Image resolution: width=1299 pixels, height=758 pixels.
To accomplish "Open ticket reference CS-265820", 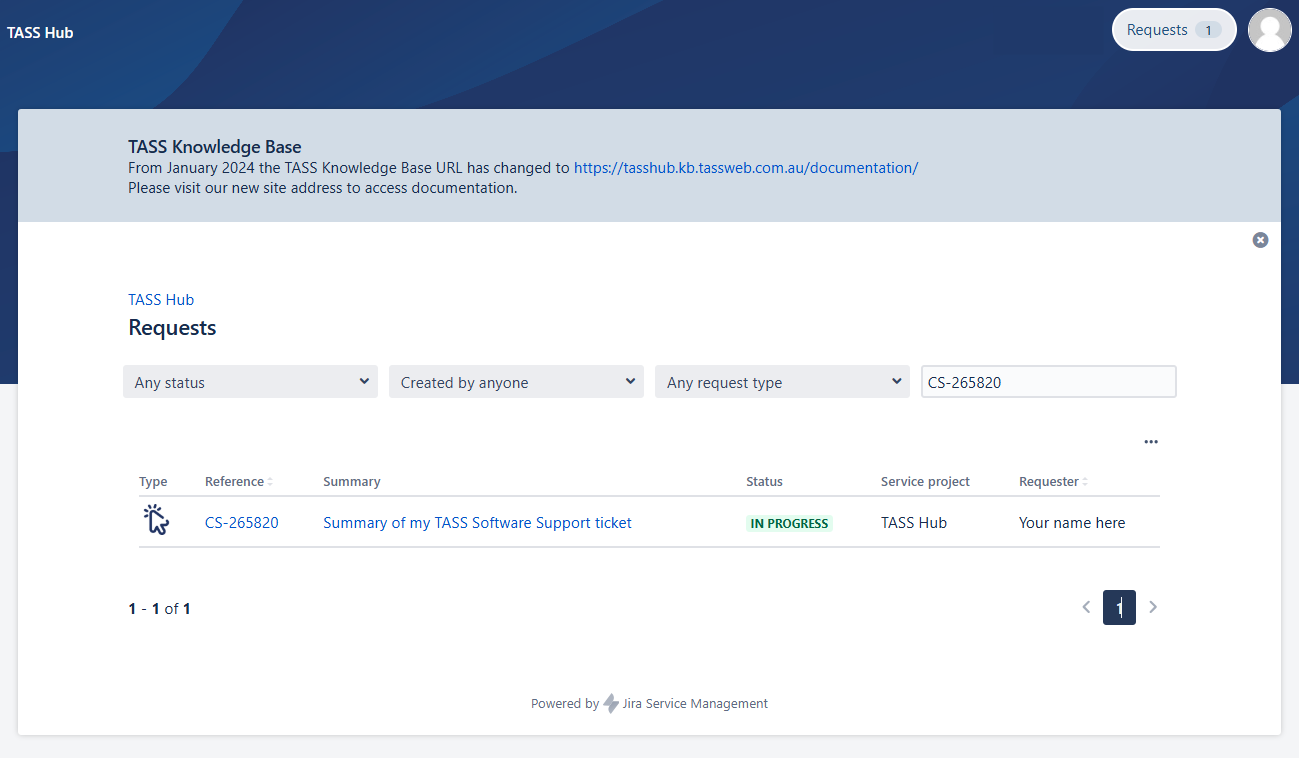I will [x=241, y=523].
